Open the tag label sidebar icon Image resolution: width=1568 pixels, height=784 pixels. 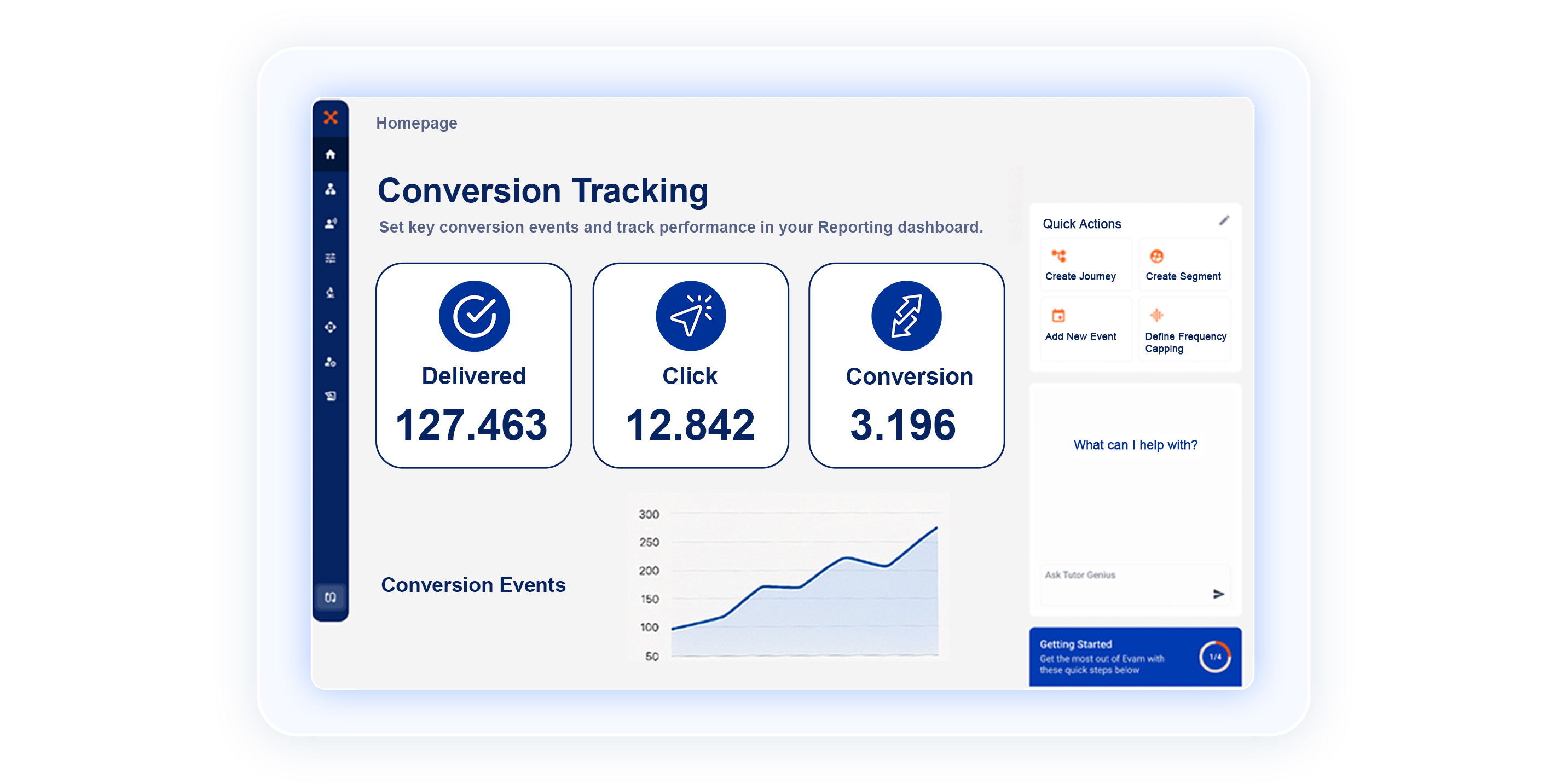[331, 396]
